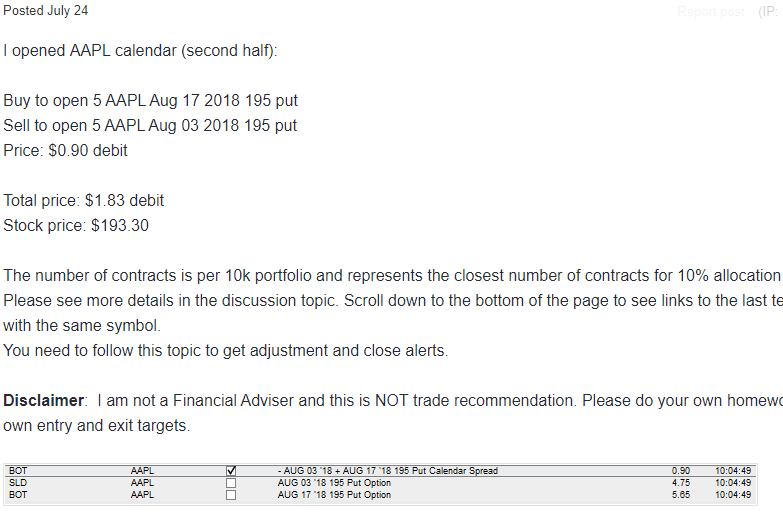Click the bold Disclaimer word
This screenshot has height=520, width=783.
(43, 401)
